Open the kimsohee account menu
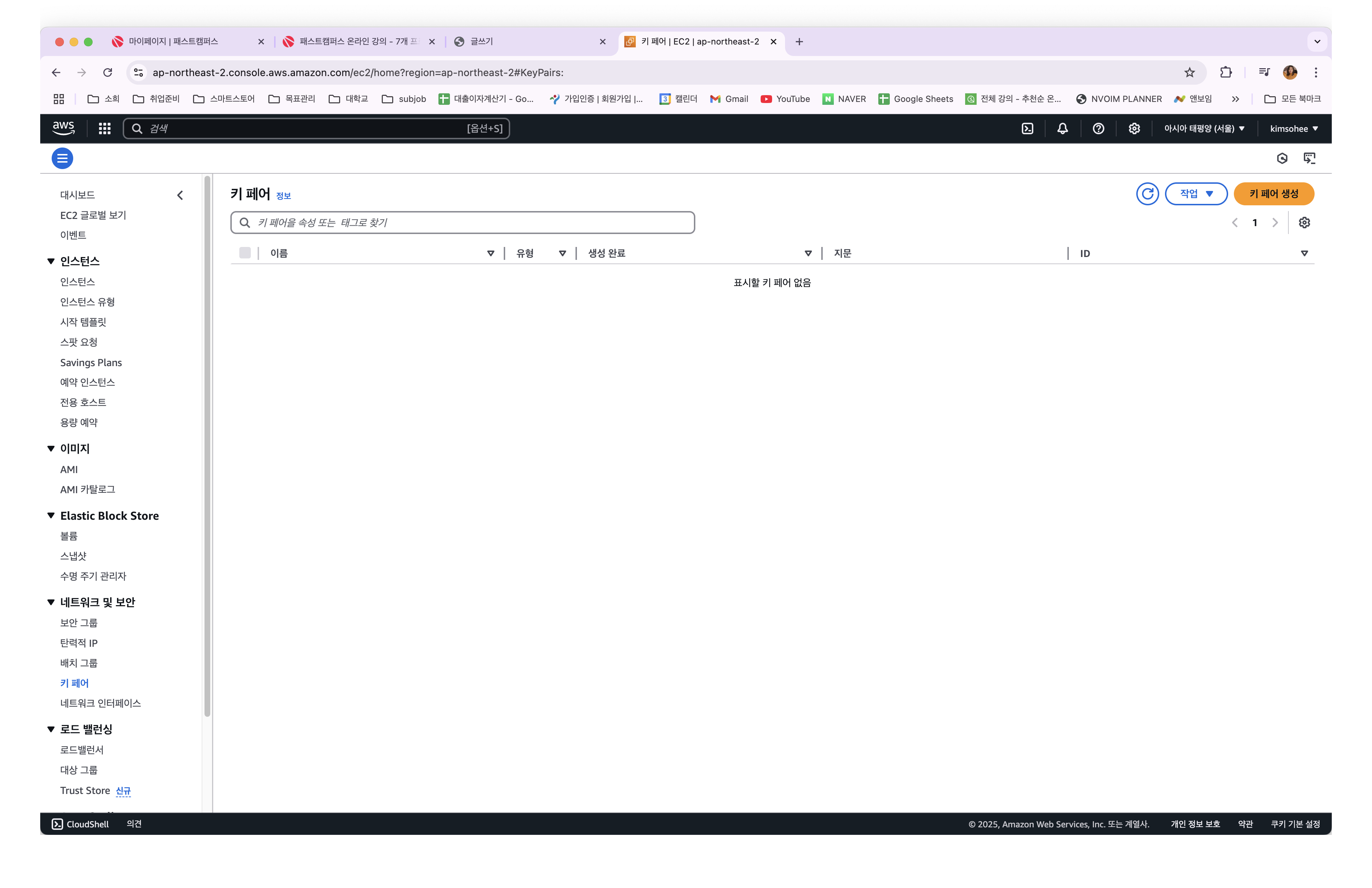Image resolution: width=1372 pixels, height=888 pixels. (1294, 128)
